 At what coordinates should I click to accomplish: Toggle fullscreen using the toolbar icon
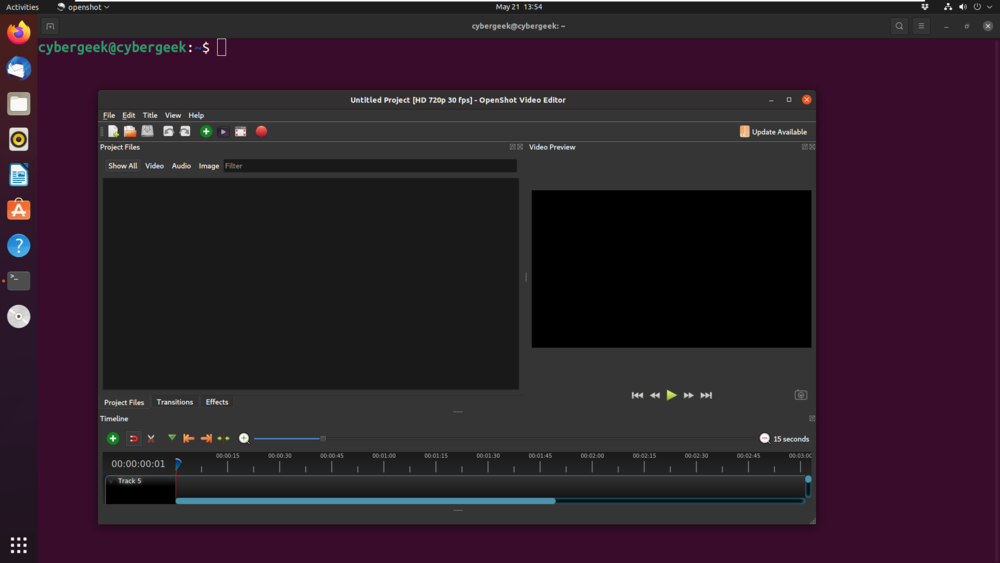[240, 132]
